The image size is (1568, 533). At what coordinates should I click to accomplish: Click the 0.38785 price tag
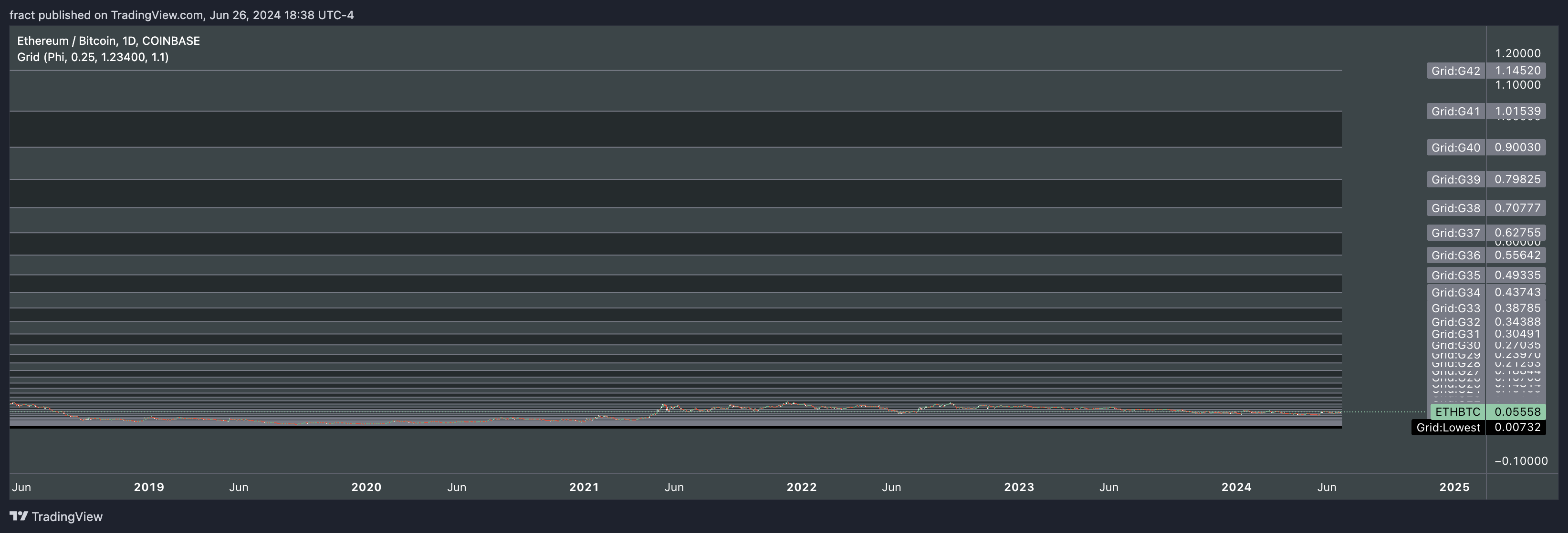1517,308
